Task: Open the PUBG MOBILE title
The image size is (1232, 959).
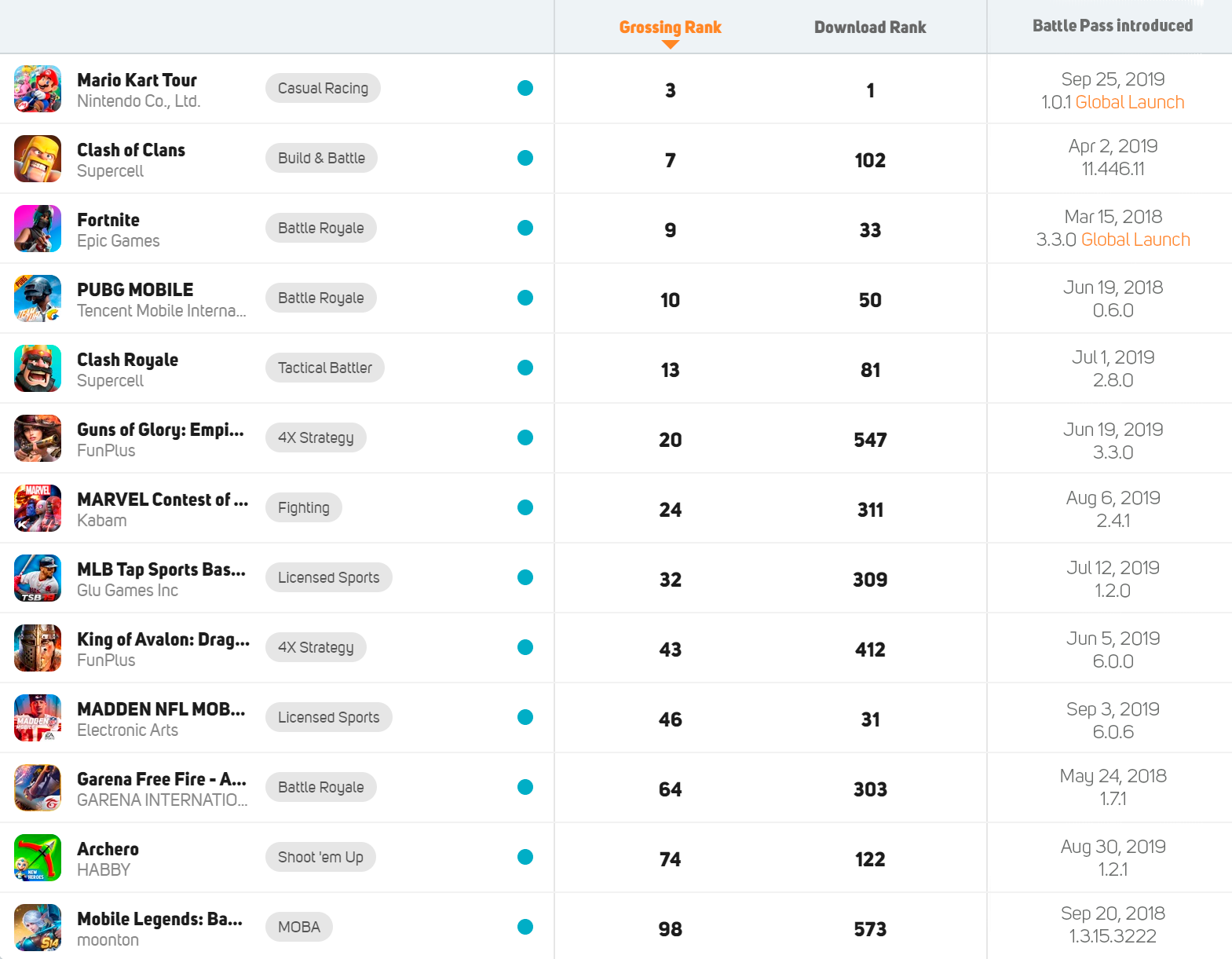Action: pos(135,290)
